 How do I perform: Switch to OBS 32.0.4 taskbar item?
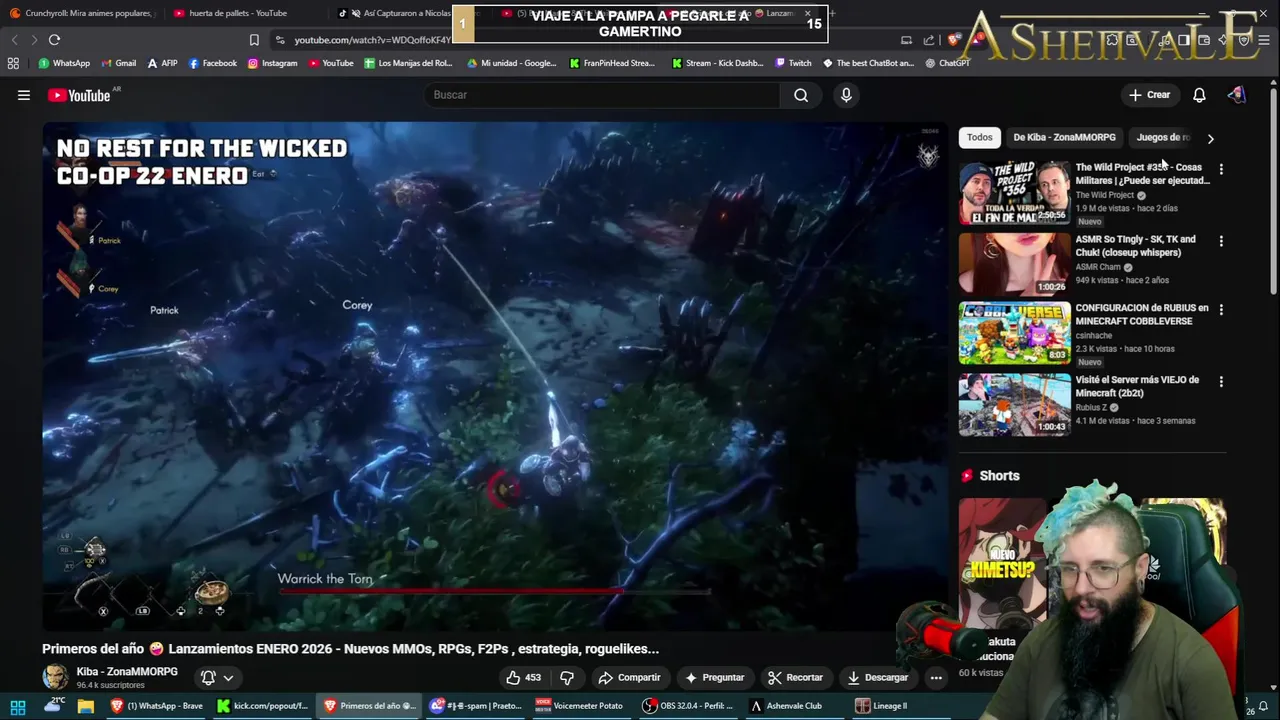[x=688, y=706]
